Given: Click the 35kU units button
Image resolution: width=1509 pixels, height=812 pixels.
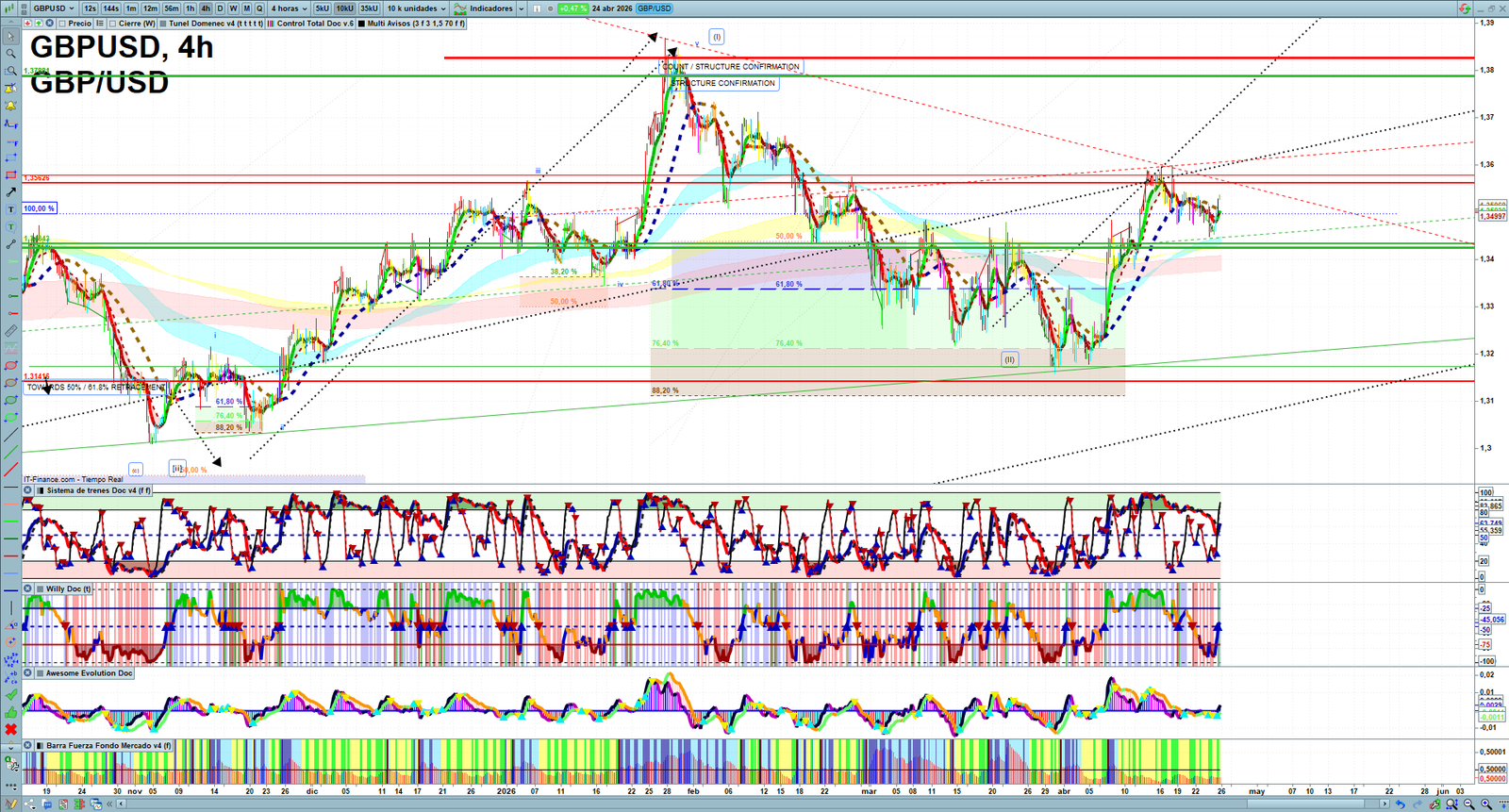Looking at the screenshot, I should [369, 8].
